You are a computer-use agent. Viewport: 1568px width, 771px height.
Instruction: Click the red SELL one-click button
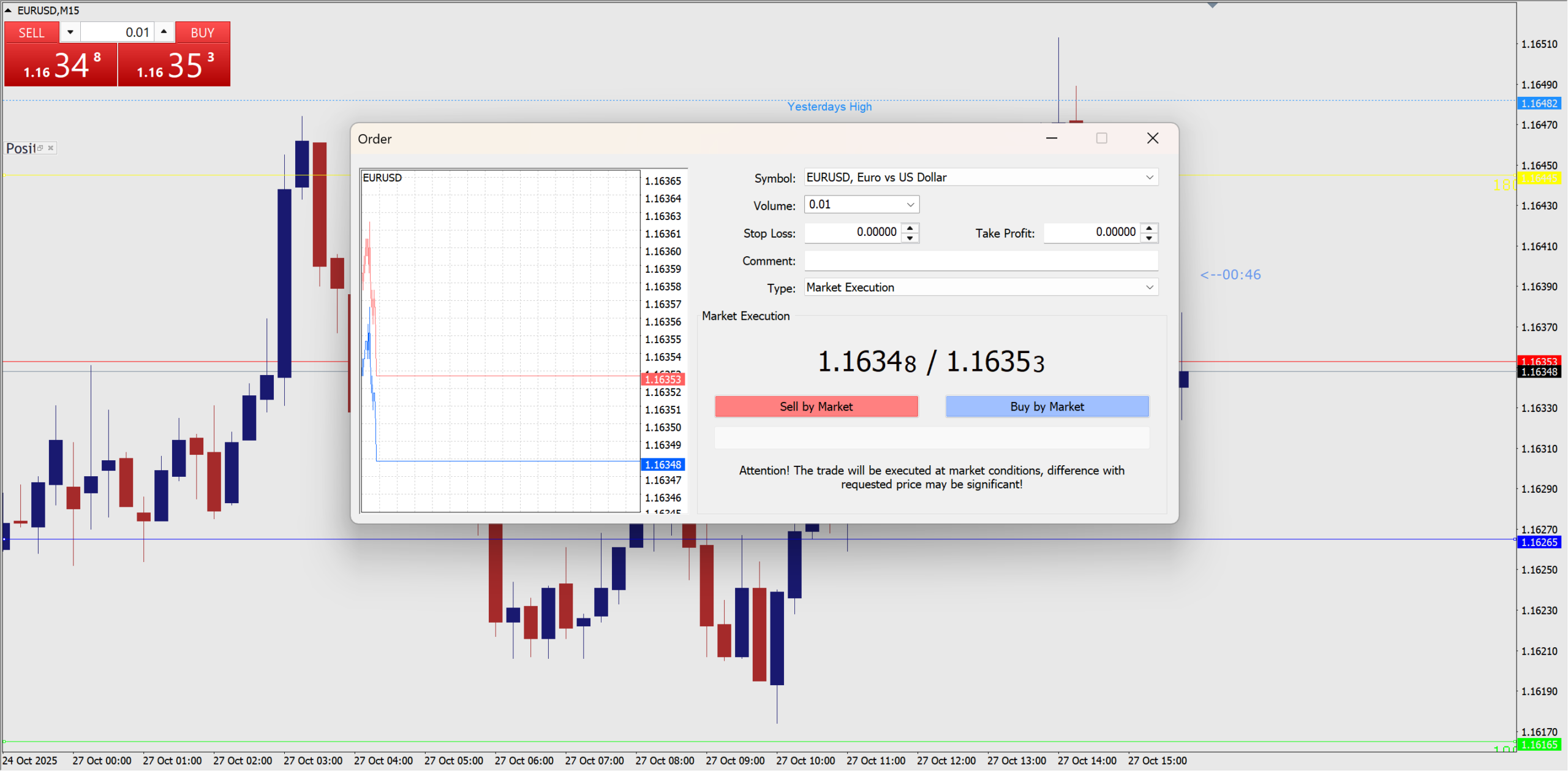[x=32, y=32]
